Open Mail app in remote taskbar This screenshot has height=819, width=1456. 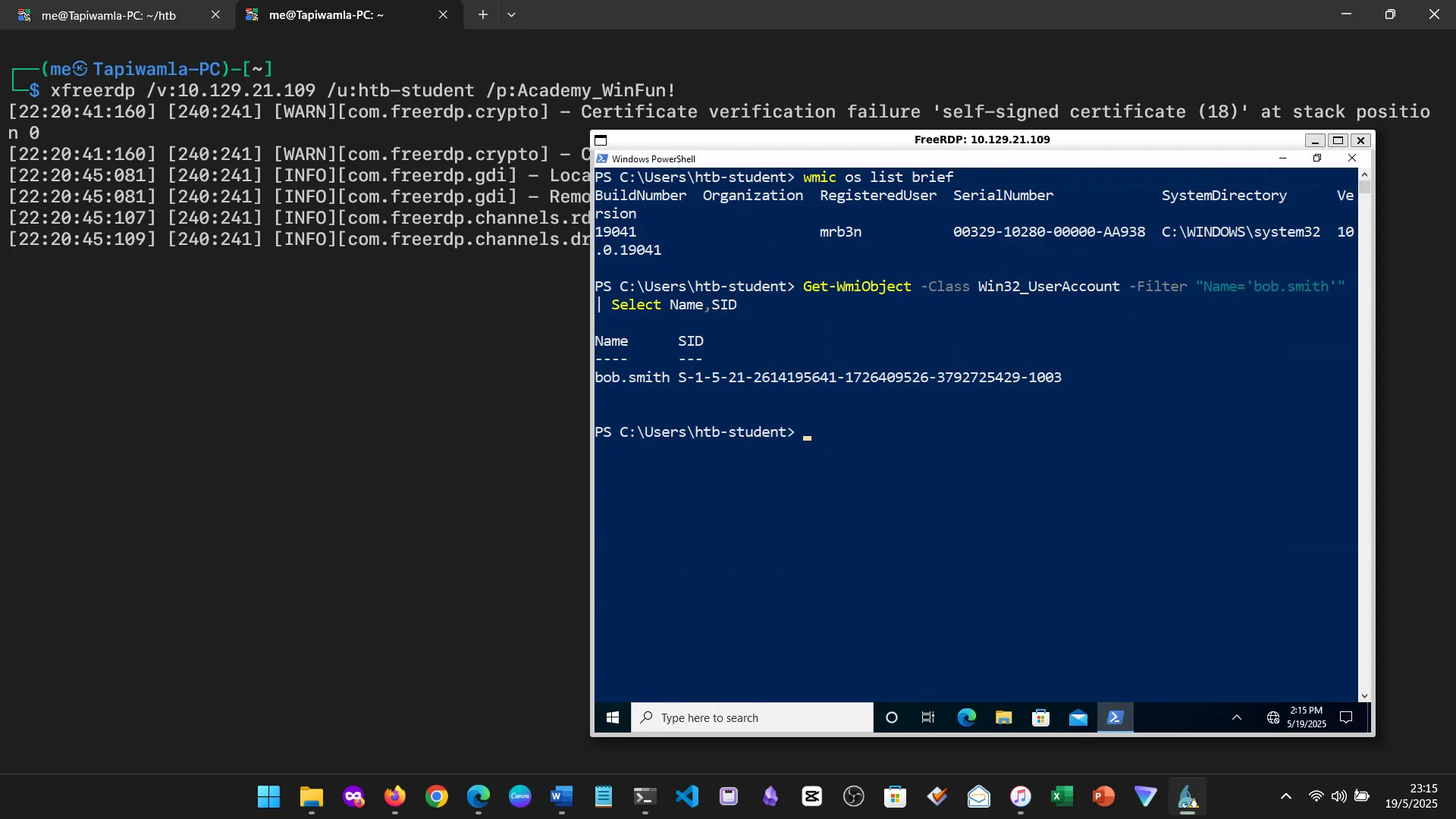tap(1078, 717)
